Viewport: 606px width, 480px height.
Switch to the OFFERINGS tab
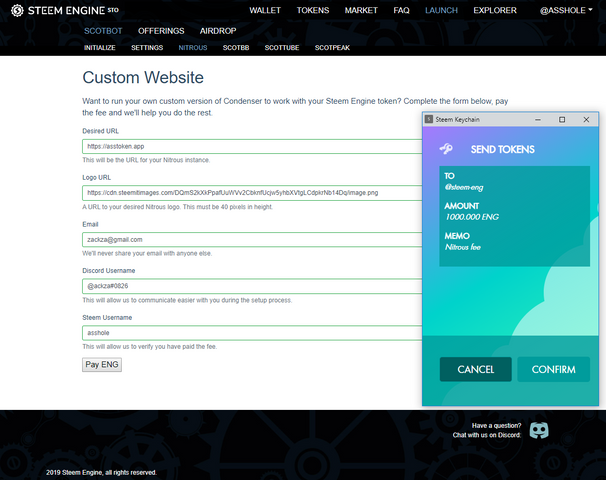point(161,31)
